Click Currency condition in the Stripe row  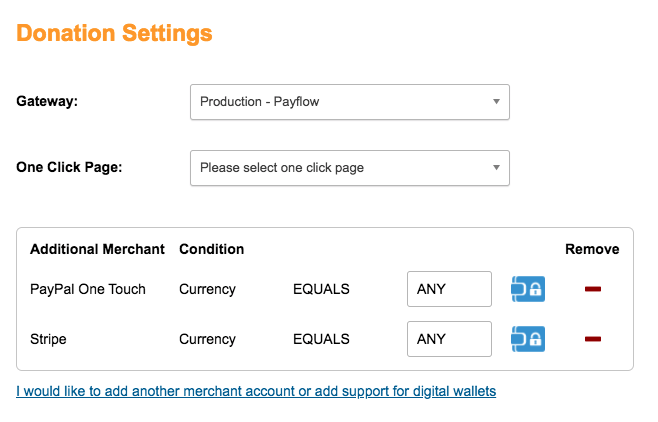pos(207,339)
